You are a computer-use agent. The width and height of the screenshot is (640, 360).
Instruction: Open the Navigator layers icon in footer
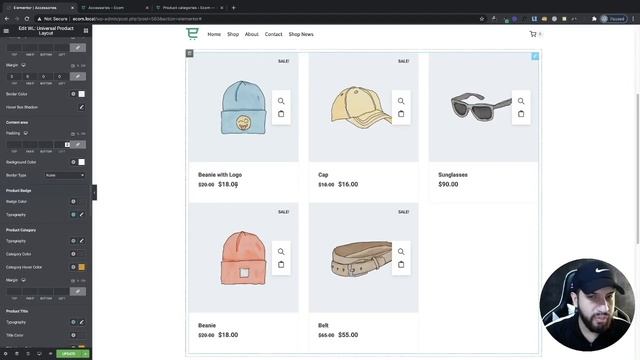[x=17, y=353]
